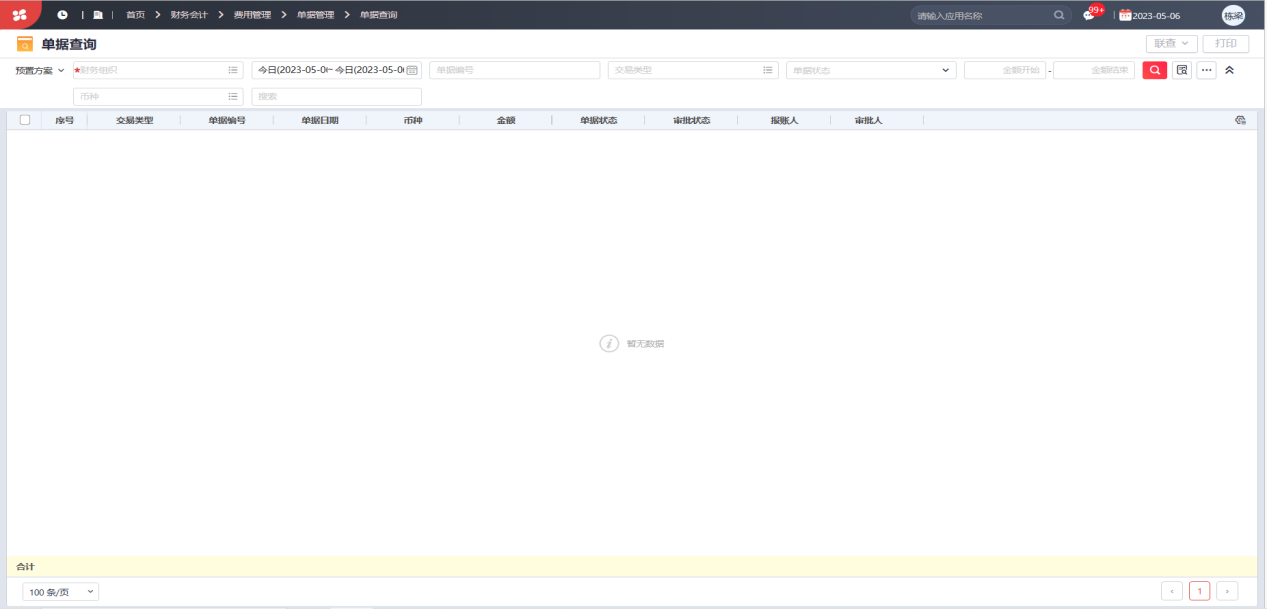Go to 首页 in the breadcrumb
The width and height of the screenshot is (1267, 609).
(135, 15)
